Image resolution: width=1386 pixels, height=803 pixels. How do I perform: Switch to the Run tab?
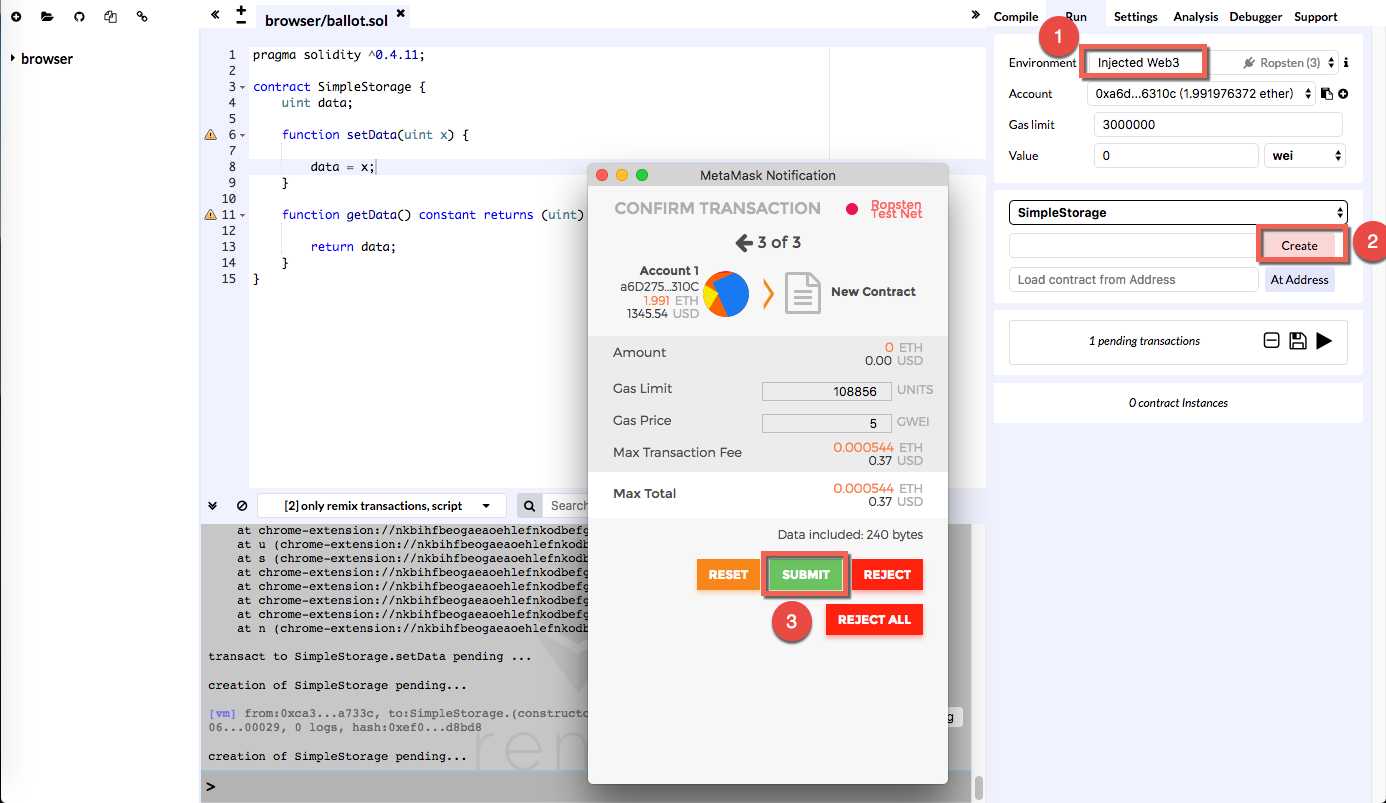1076,17
